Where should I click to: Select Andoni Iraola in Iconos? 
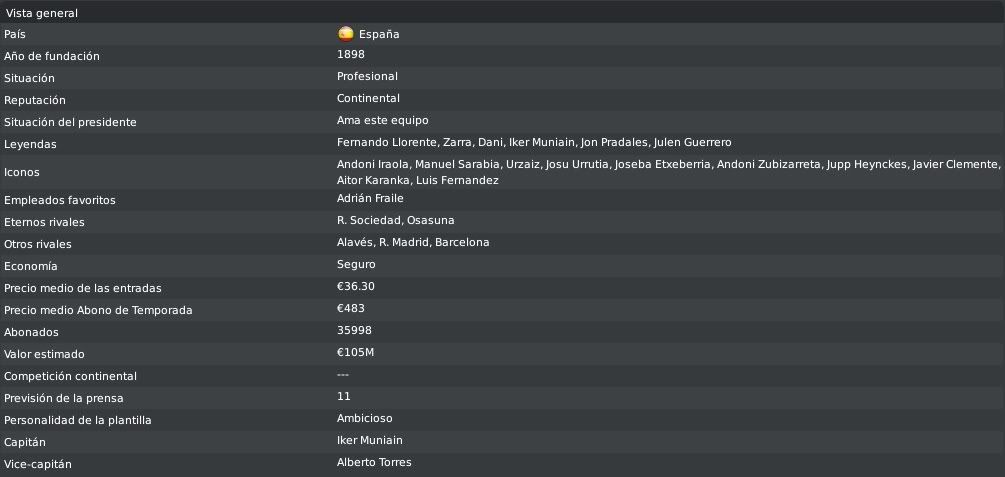(372, 165)
